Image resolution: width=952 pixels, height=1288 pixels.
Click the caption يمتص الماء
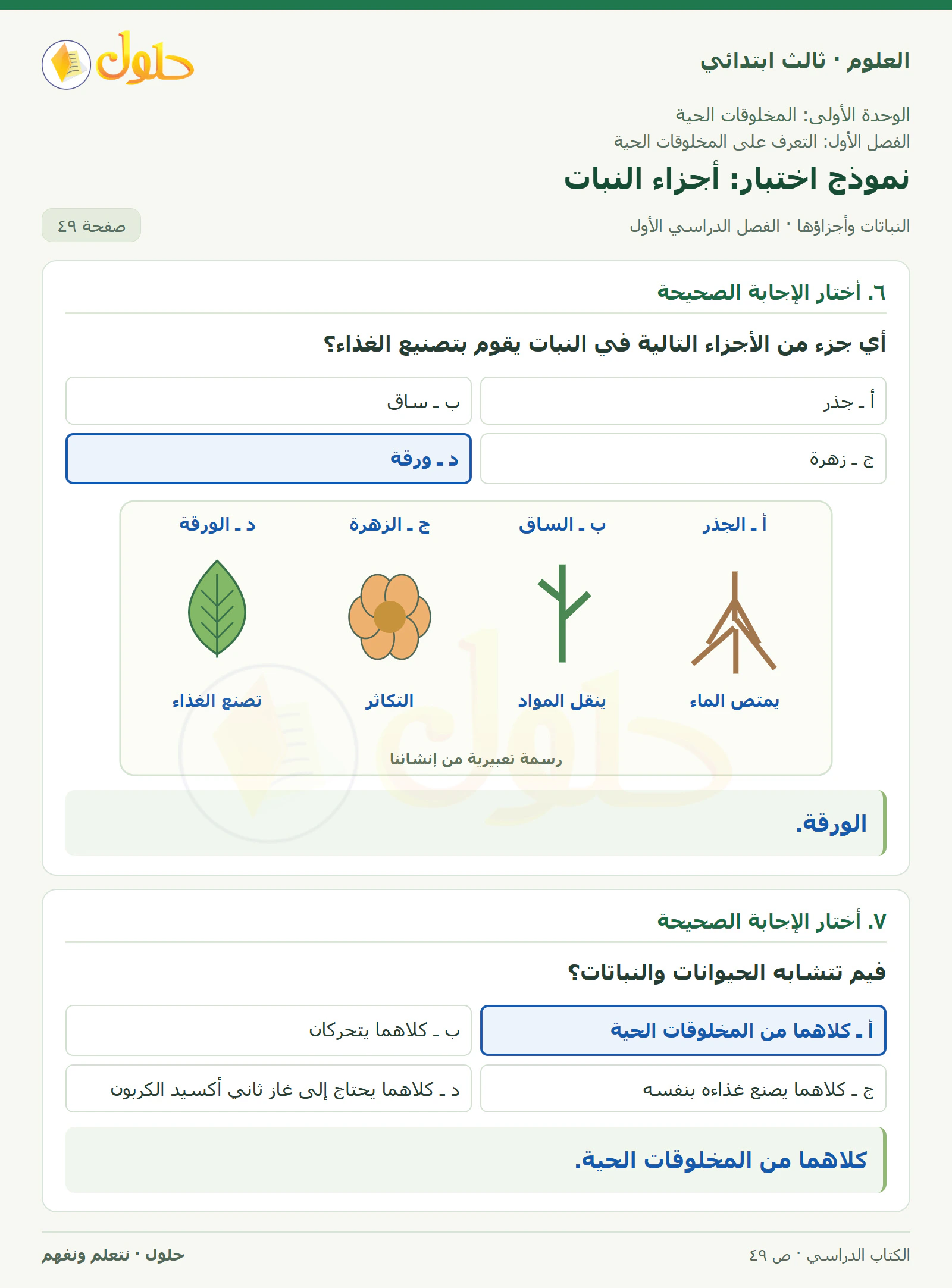734,701
